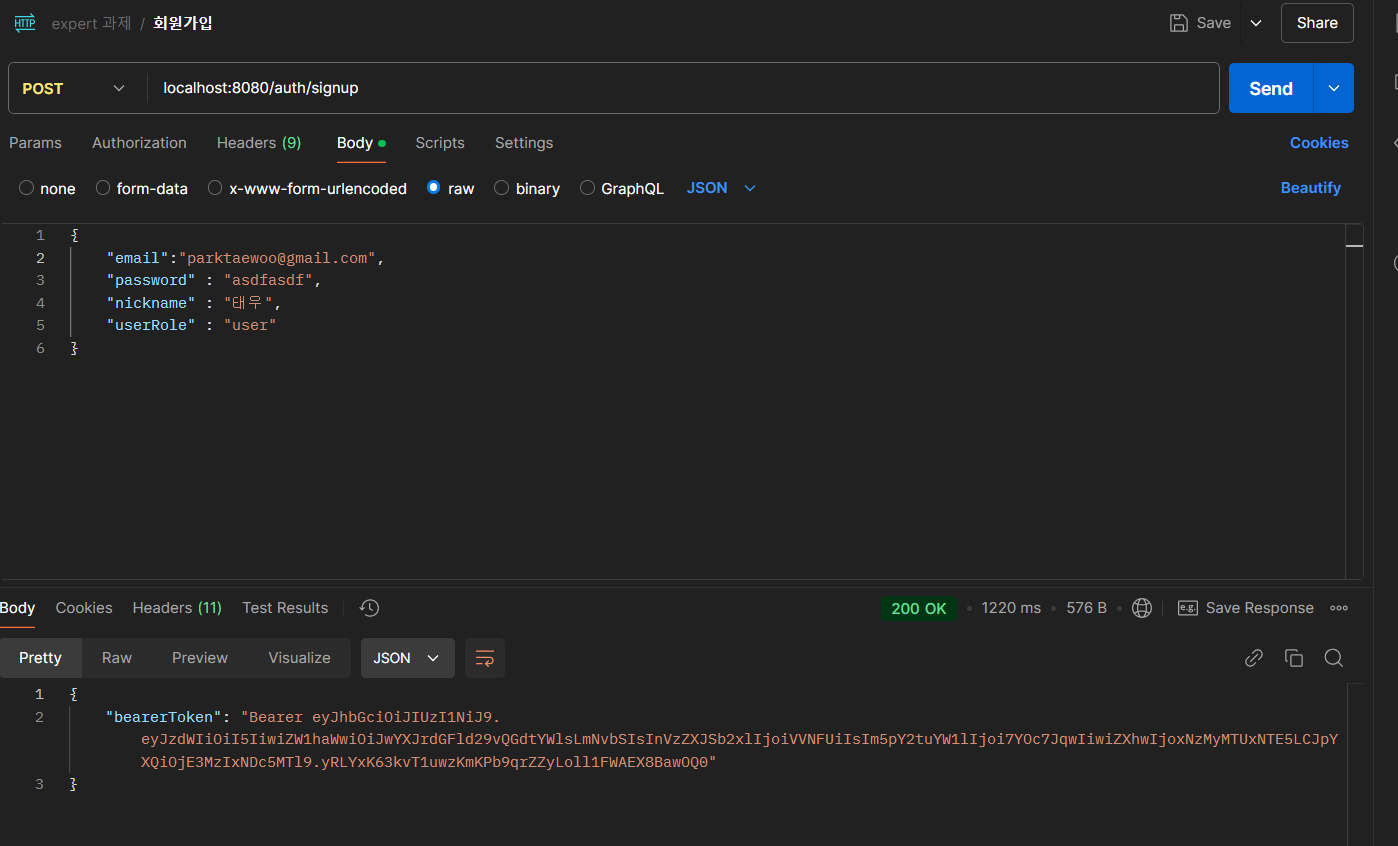Open response history clock icon
1398x846 pixels.
click(369, 608)
